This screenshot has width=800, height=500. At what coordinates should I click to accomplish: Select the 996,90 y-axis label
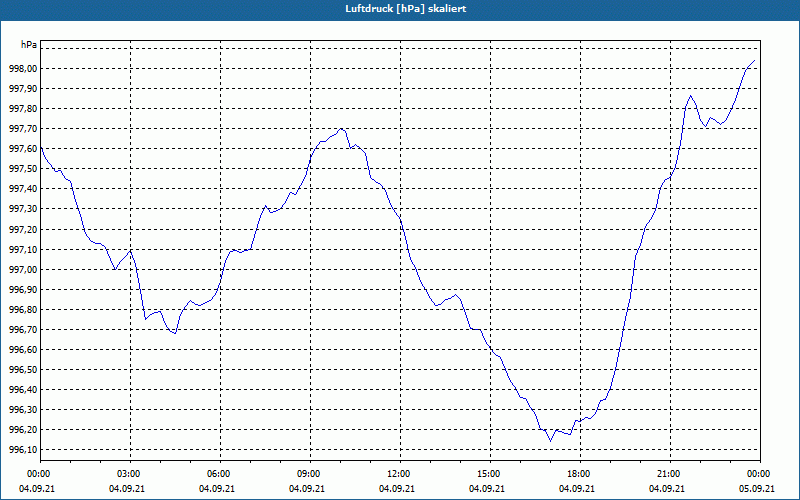(x=23, y=290)
